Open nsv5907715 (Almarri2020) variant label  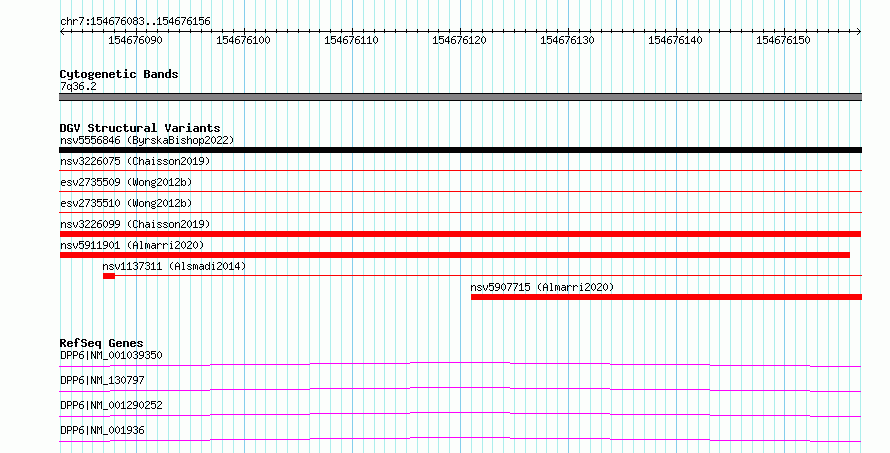(542, 287)
